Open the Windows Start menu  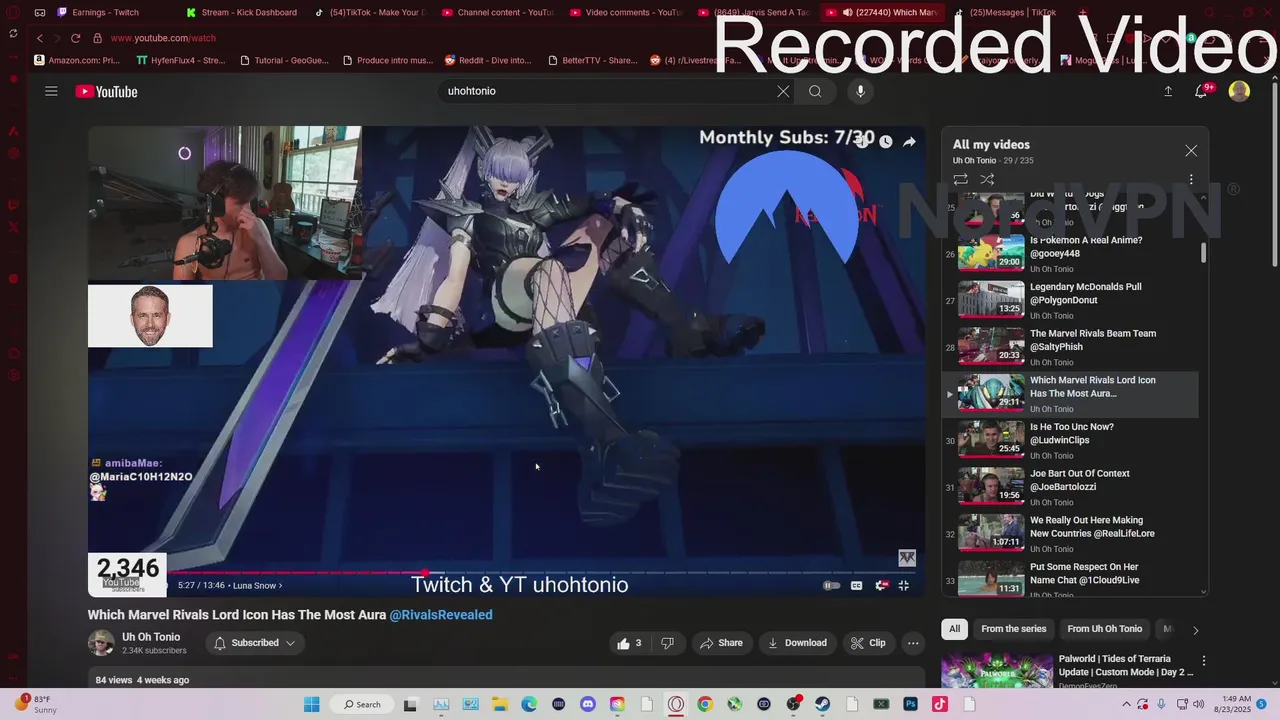click(311, 704)
